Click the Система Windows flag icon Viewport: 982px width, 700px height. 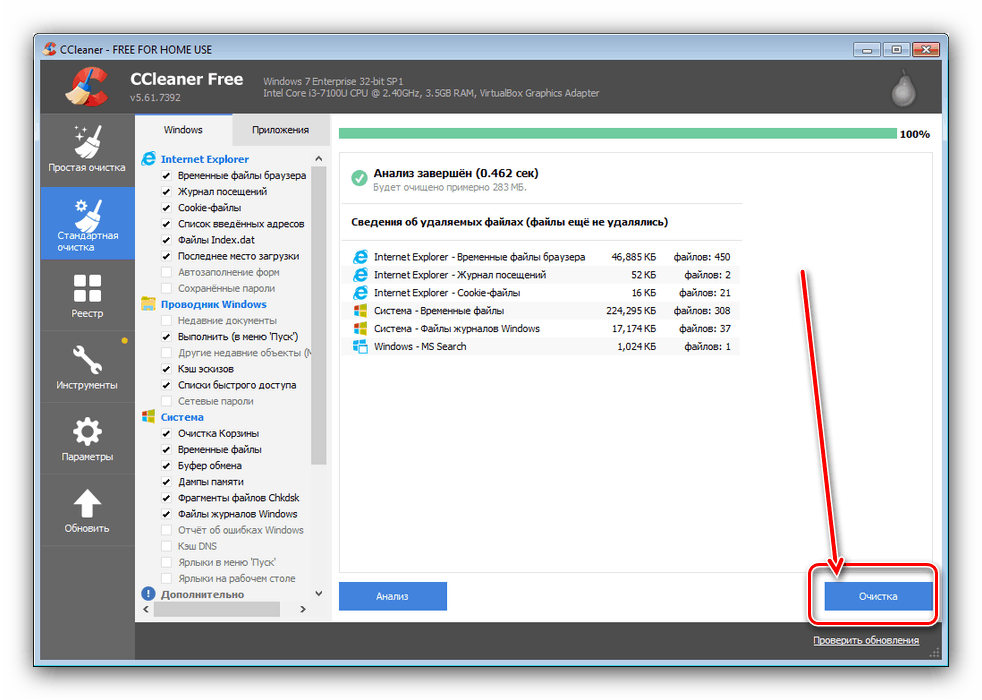pos(148,416)
